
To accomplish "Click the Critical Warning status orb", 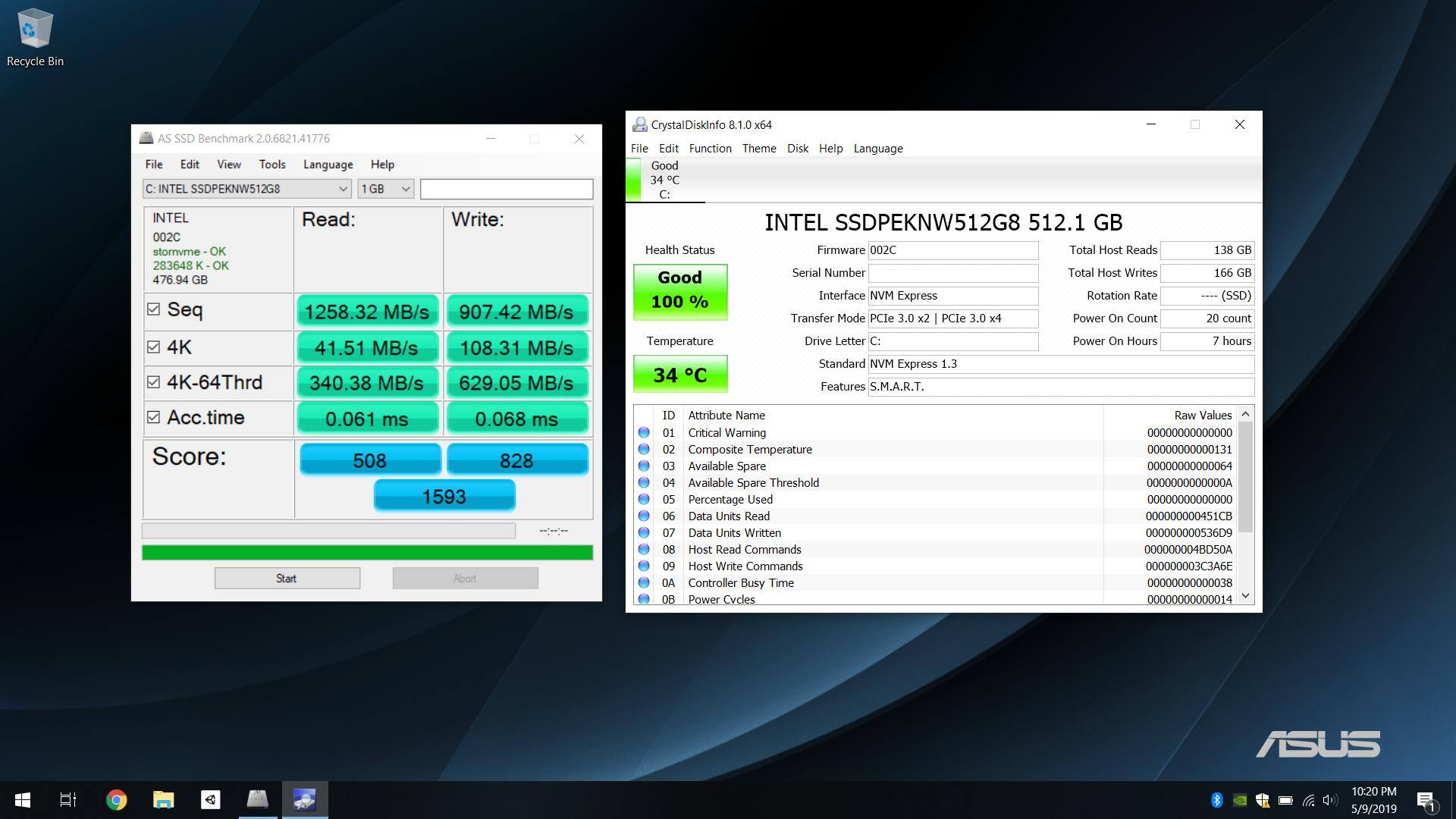I will point(644,432).
